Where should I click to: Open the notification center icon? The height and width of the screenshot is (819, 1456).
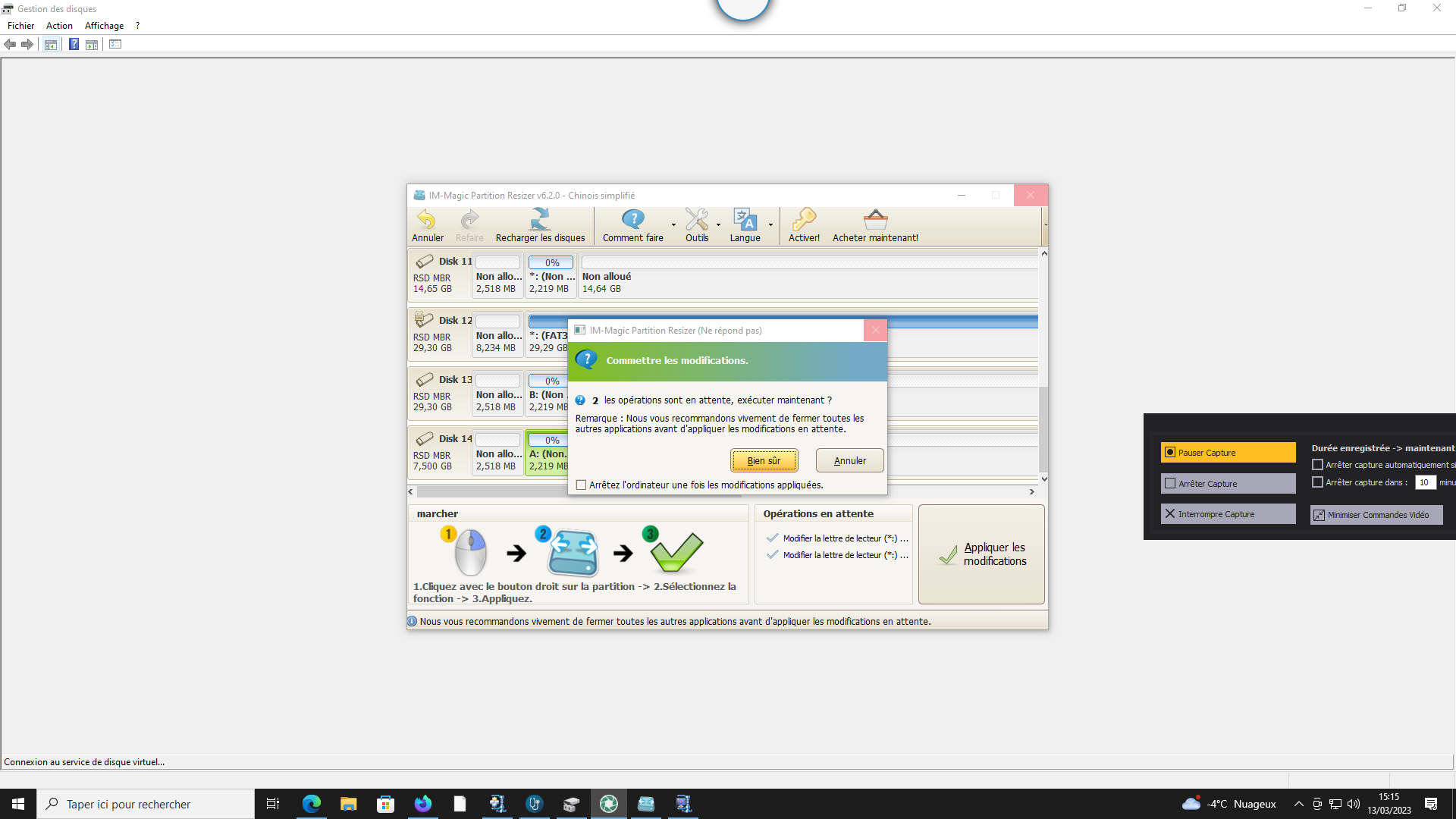[1431, 804]
